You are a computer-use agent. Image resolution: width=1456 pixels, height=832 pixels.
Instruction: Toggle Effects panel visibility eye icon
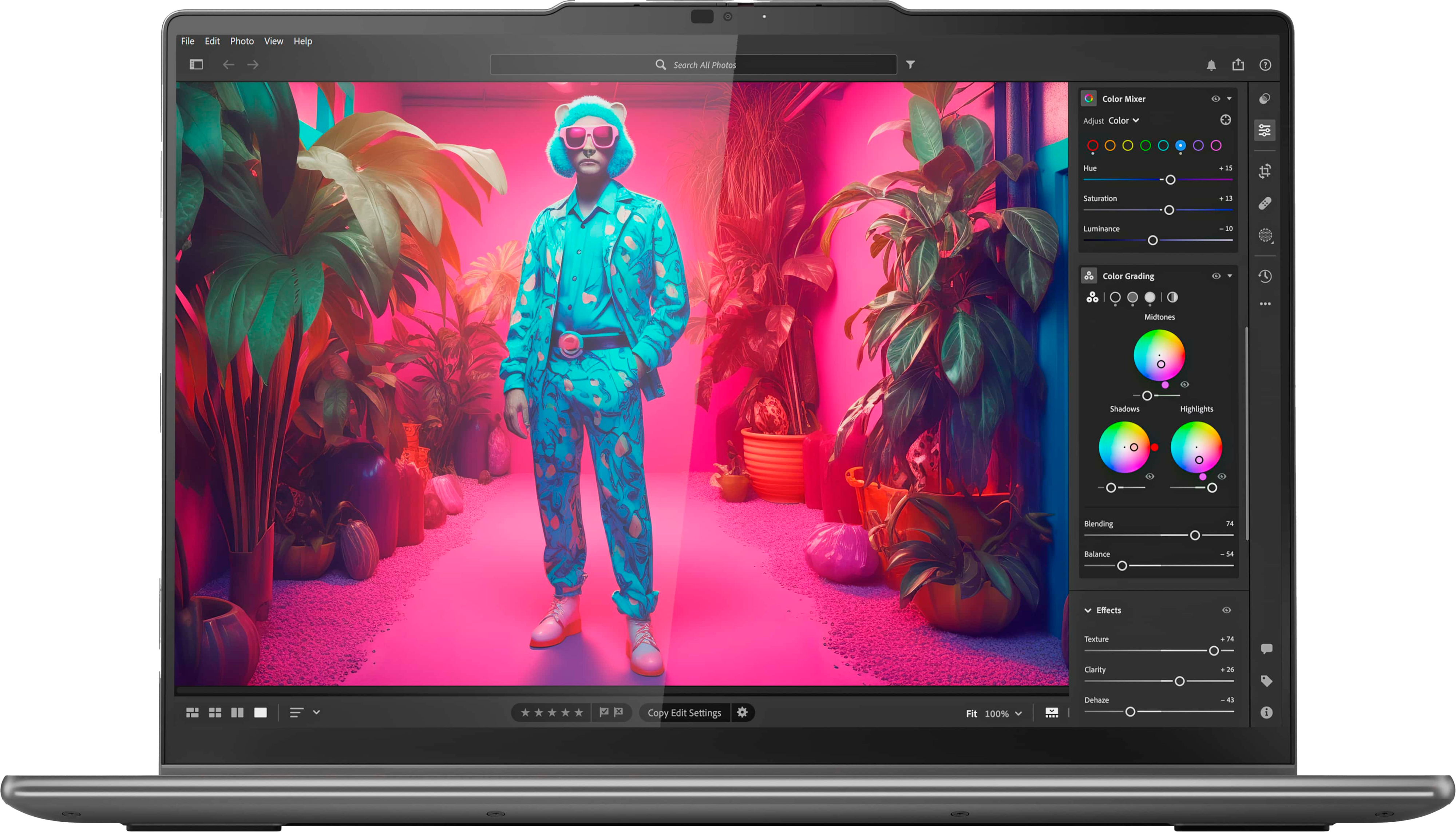coord(1225,610)
